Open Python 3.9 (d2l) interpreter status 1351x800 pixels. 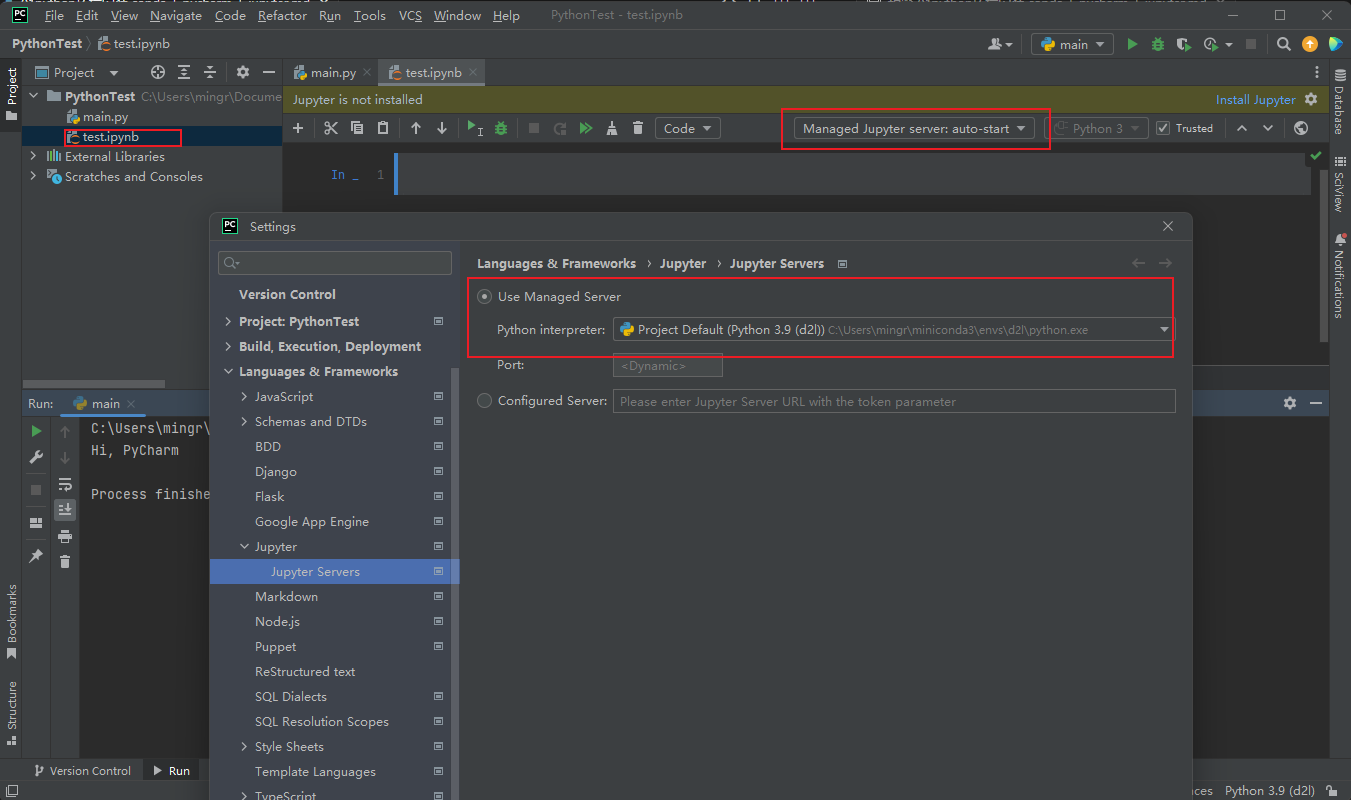[1270, 790]
